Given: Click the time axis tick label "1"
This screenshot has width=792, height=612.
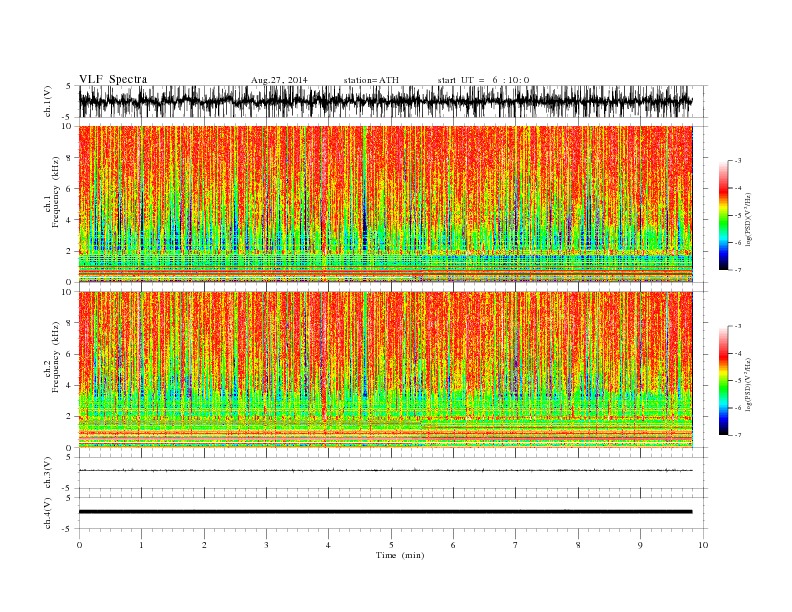Looking at the screenshot, I should pos(141,545).
